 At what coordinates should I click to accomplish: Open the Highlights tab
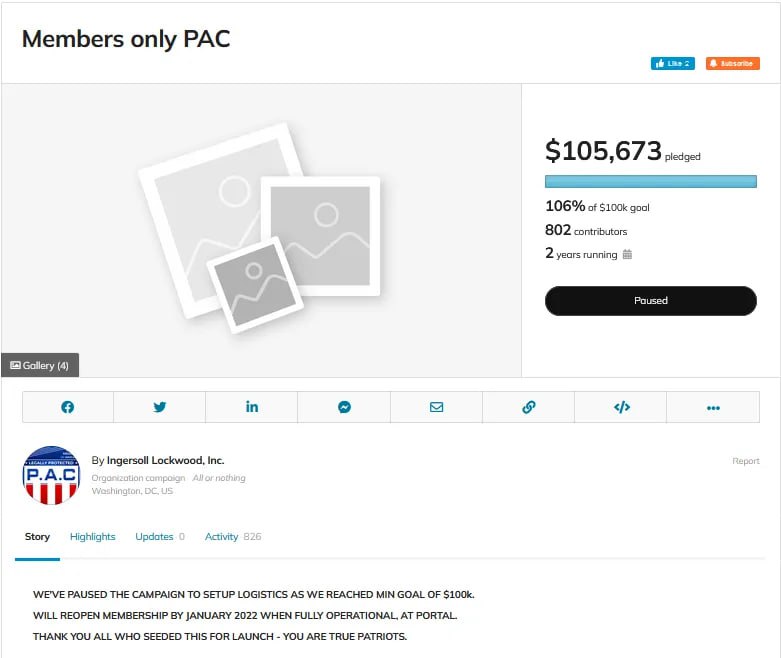pyautogui.click(x=93, y=537)
